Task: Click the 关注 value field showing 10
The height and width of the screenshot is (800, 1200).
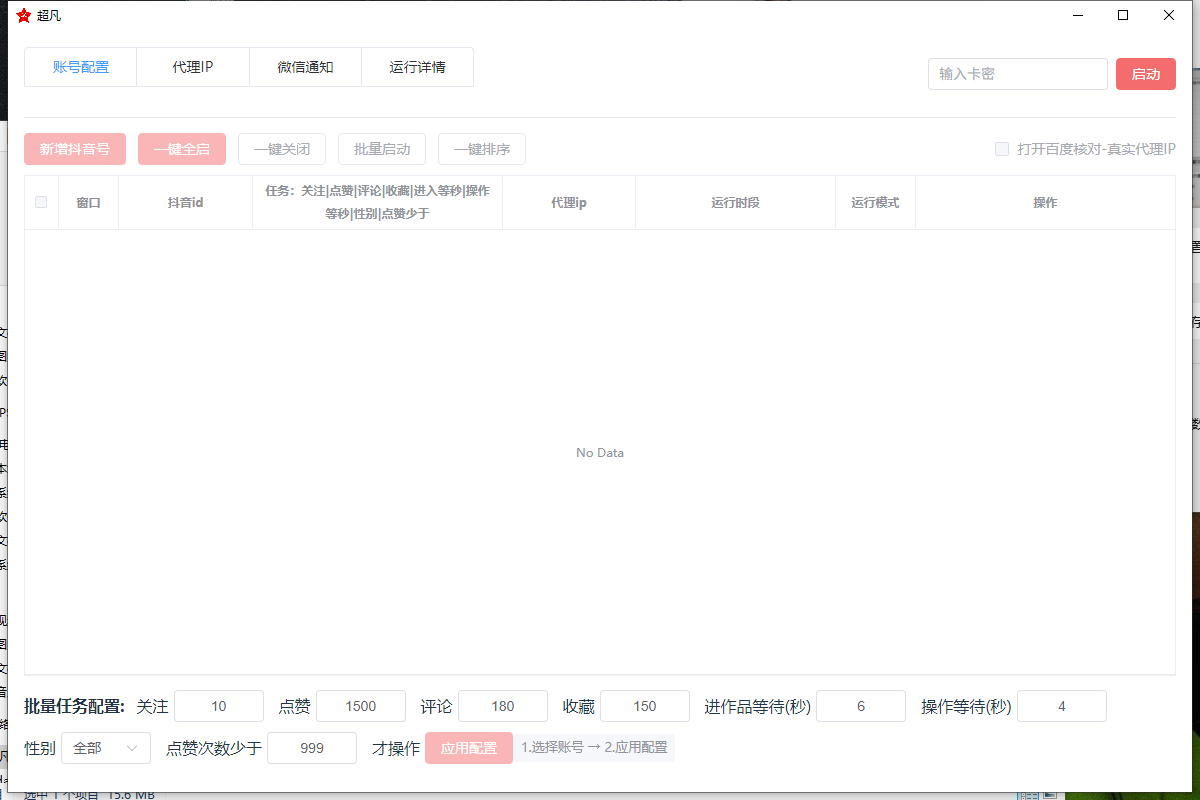Action: click(219, 705)
